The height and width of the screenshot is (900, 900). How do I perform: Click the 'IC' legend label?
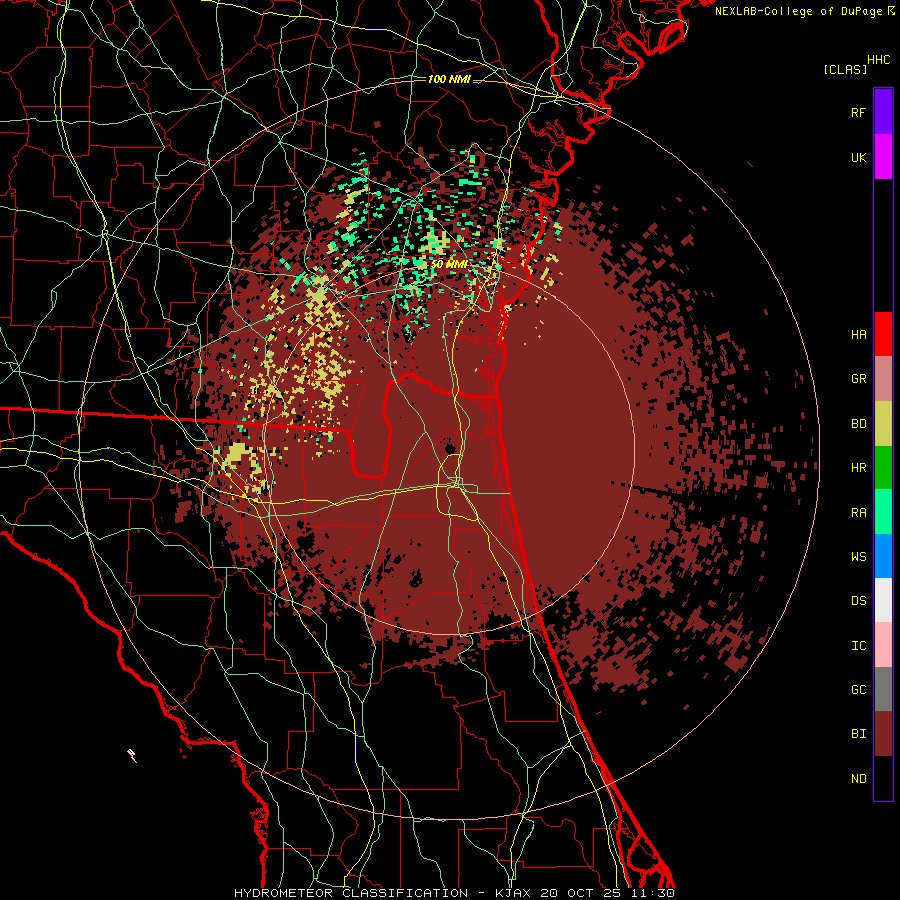858,646
